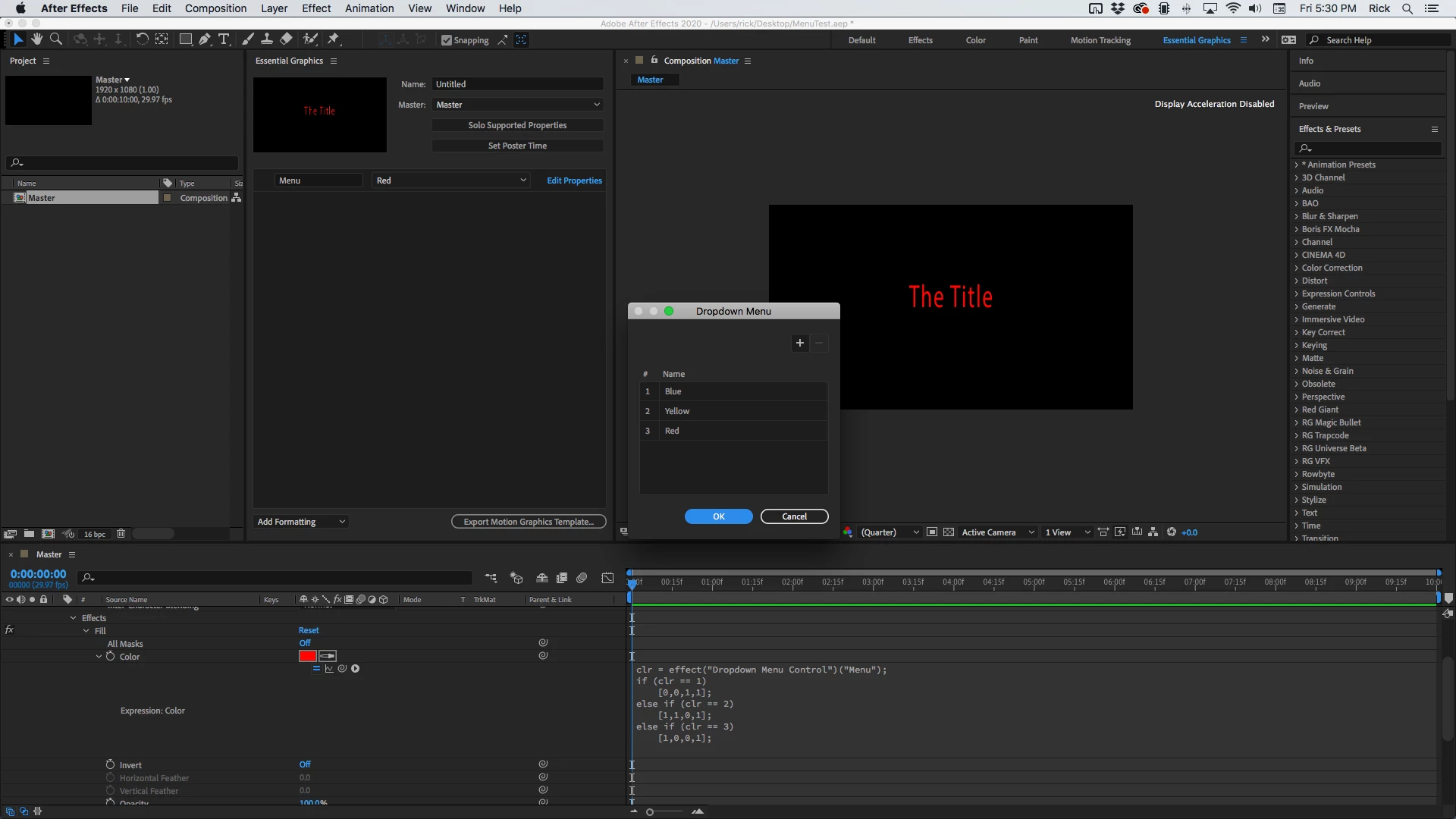Screen dimensions: 1456x819
Task: Click Export Motion Graphics Template button
Action: [529, 522]
